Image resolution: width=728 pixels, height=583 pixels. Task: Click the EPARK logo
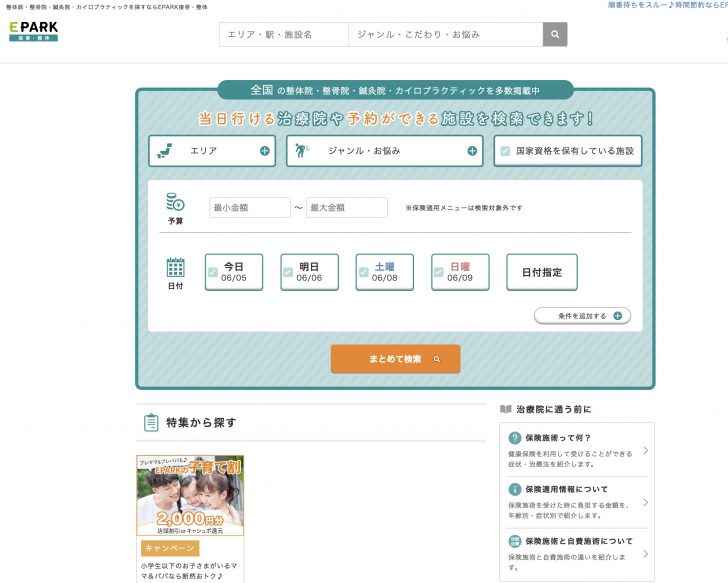[x=33, y=31]
